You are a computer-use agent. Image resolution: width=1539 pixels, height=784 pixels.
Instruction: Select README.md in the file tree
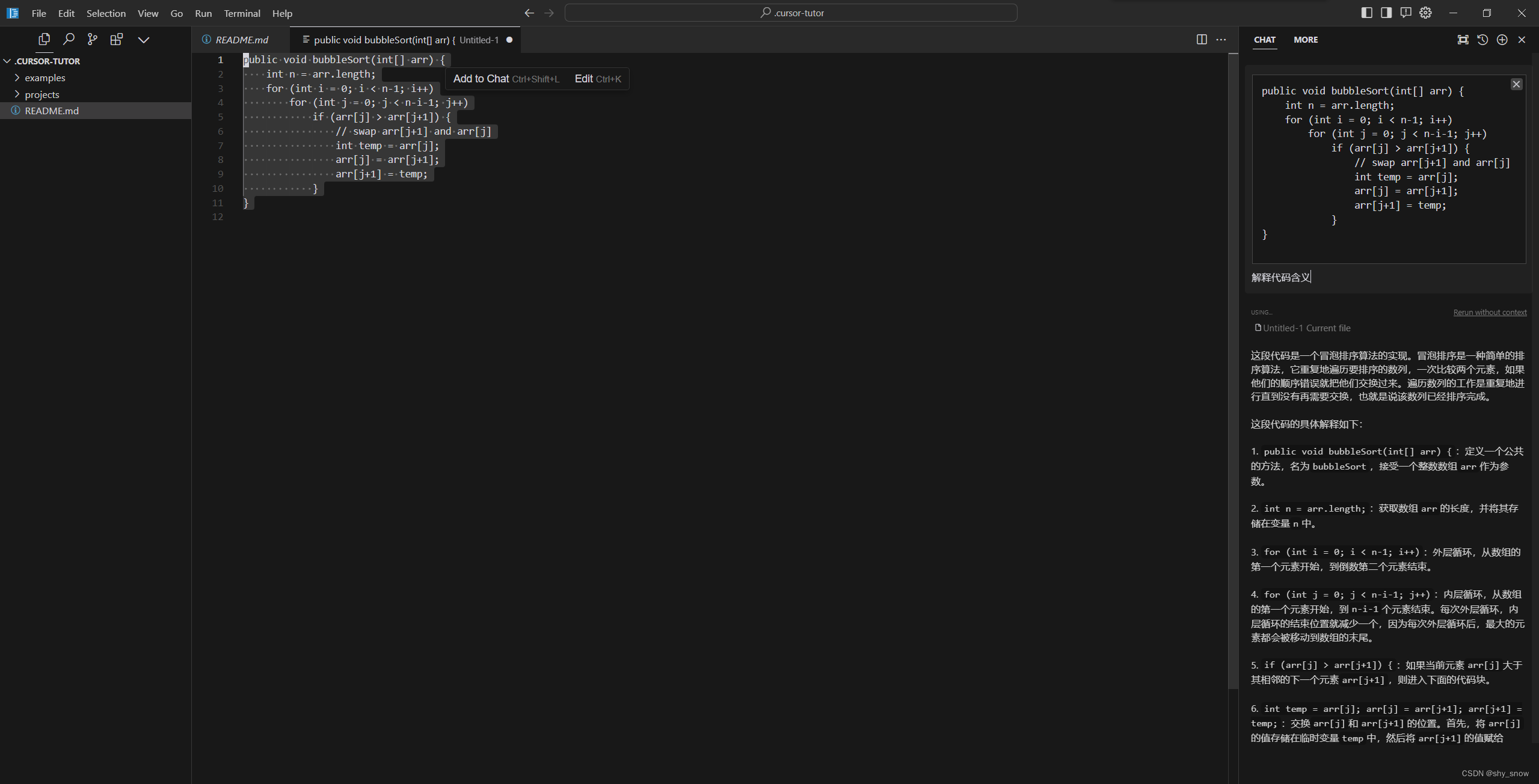point(96,111)
